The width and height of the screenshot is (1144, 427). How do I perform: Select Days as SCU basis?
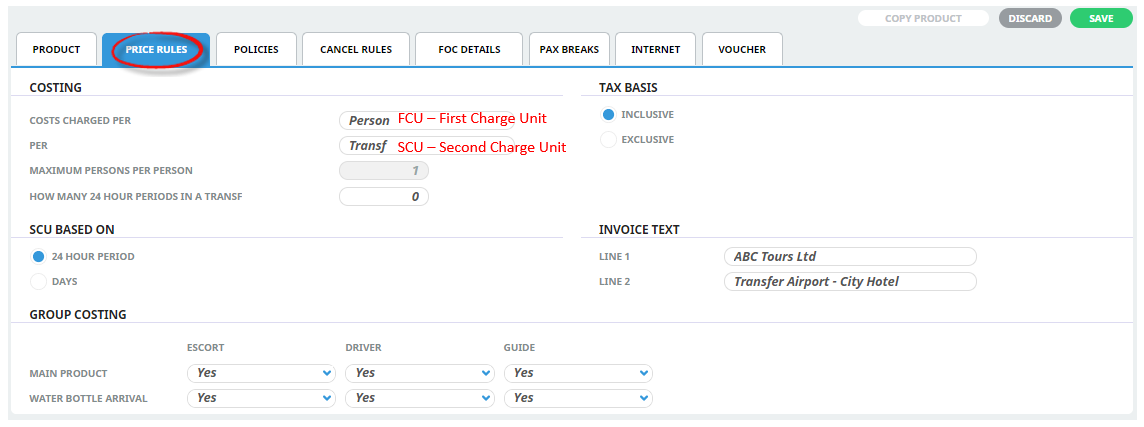coord(39,282)
